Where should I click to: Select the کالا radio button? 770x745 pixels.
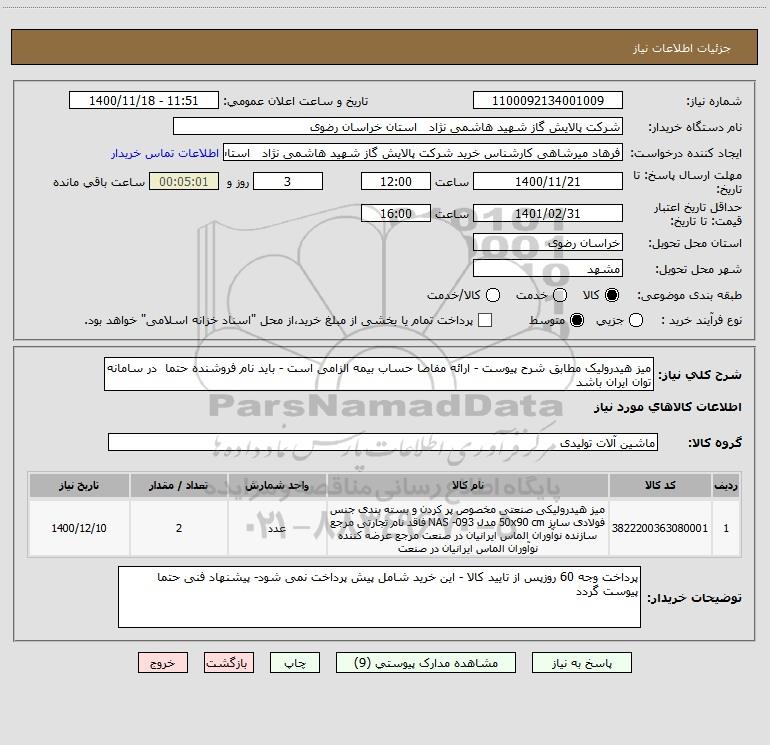[612, 295]
